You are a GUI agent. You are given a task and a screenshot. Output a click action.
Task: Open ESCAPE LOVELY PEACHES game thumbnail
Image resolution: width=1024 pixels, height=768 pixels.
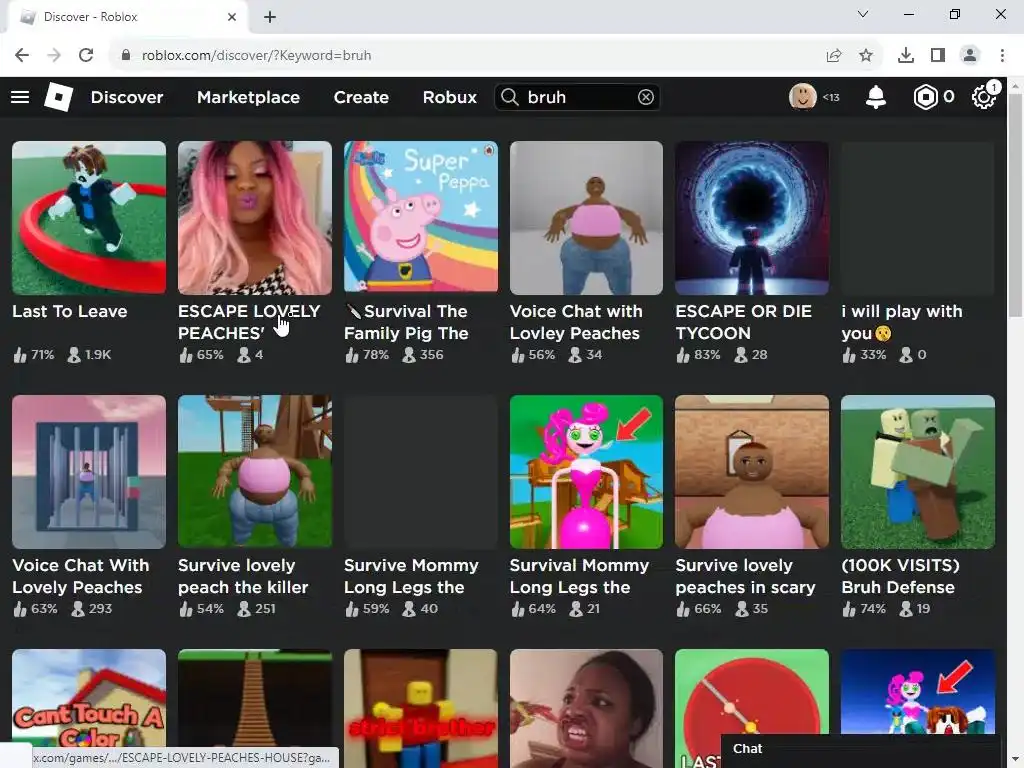pos(255,217)
